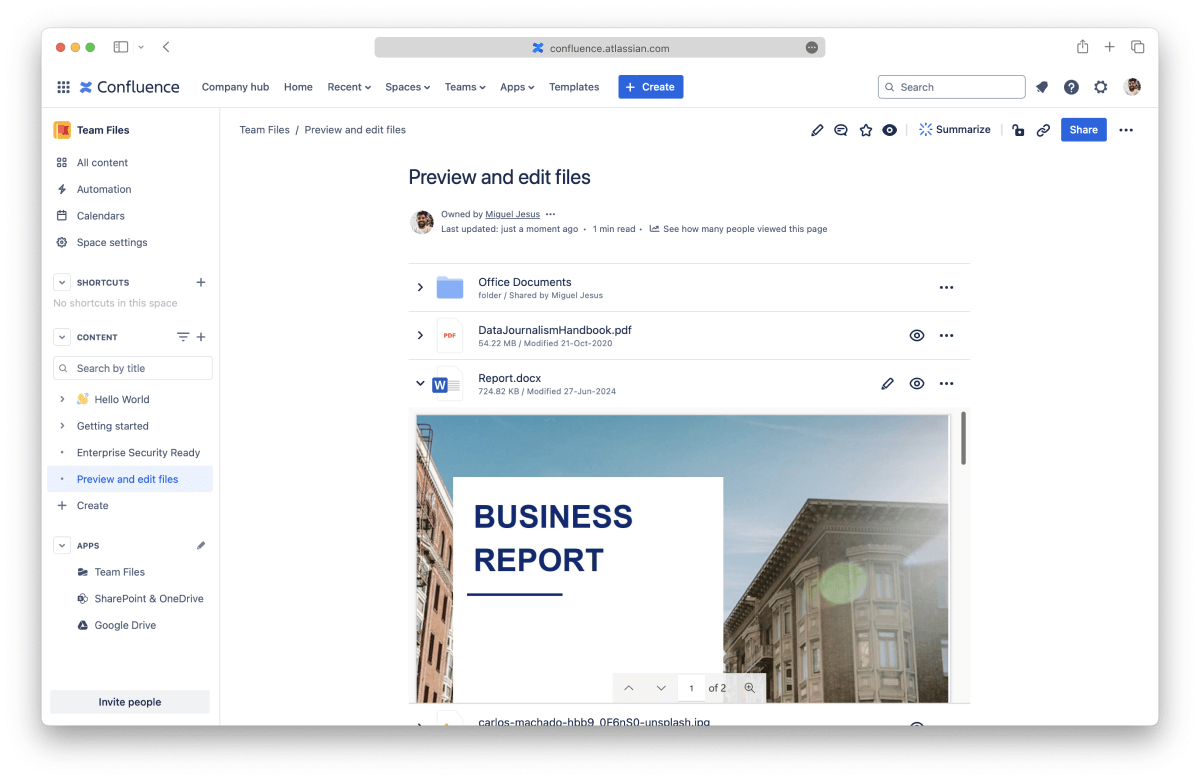Viewport: 1200px width, 781px height.
Task: Click the Confluence logo
Action: click(130, 87)
